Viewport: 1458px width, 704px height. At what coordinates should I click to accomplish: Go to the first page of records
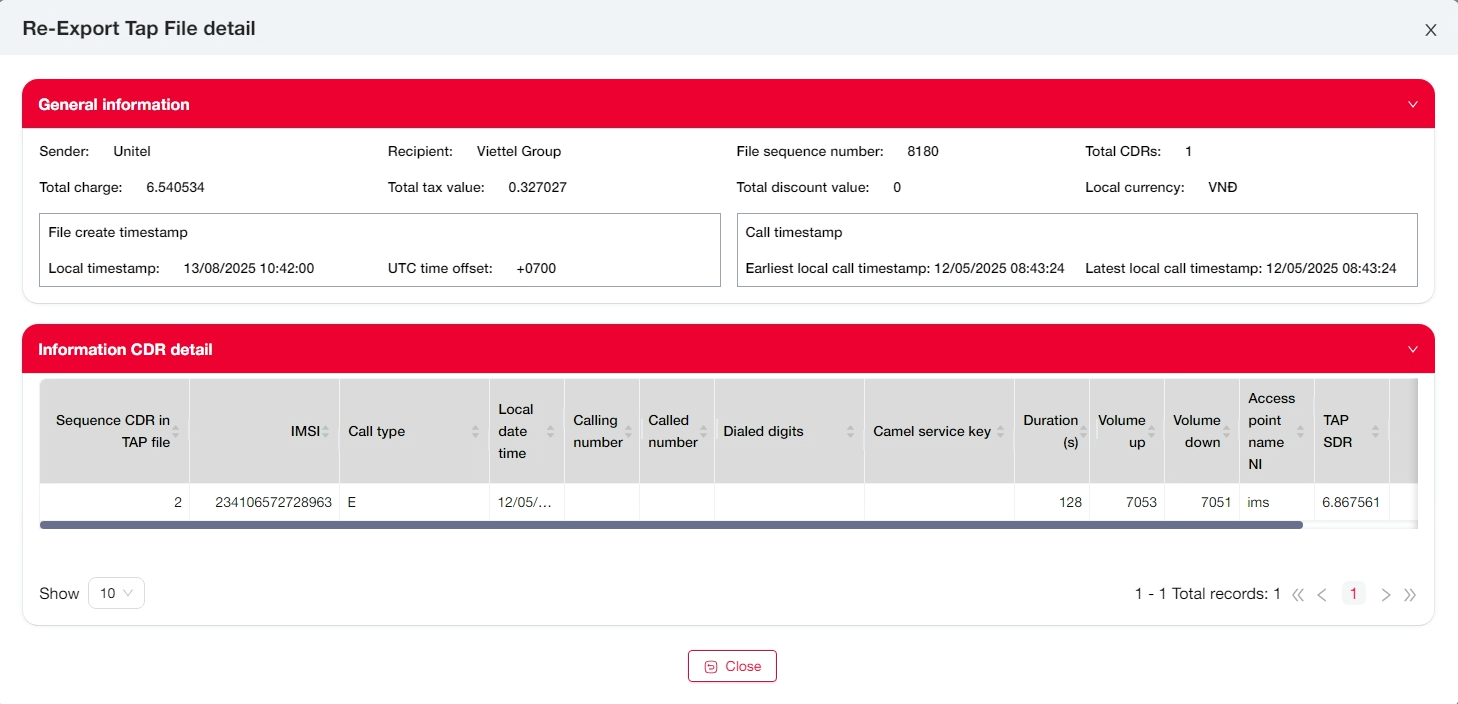point(1298,595)
